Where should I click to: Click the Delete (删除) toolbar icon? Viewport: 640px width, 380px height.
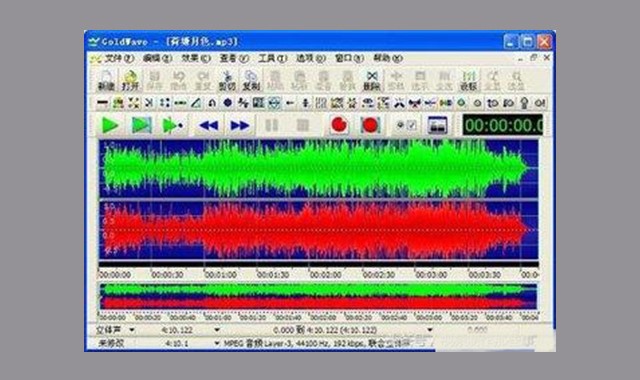click(372, 80)
